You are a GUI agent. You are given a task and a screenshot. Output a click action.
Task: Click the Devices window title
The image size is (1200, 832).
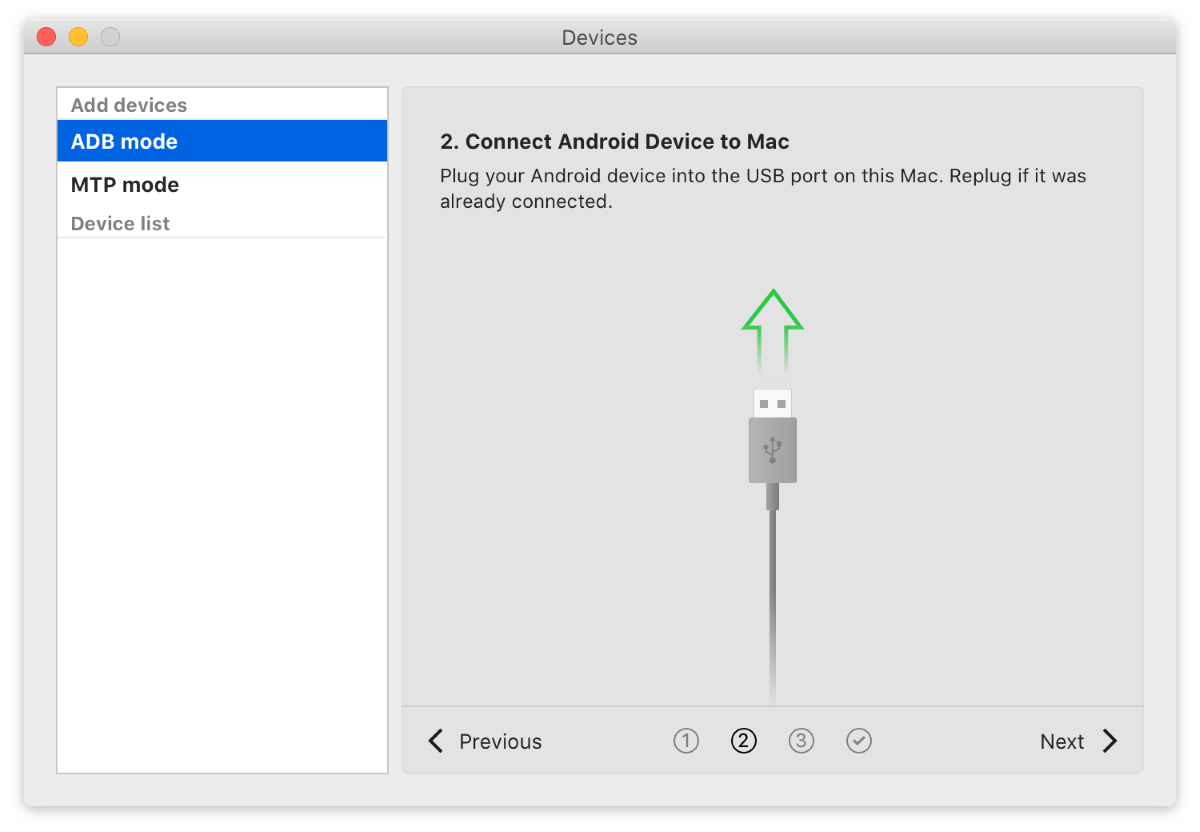[x=600, y=38]
